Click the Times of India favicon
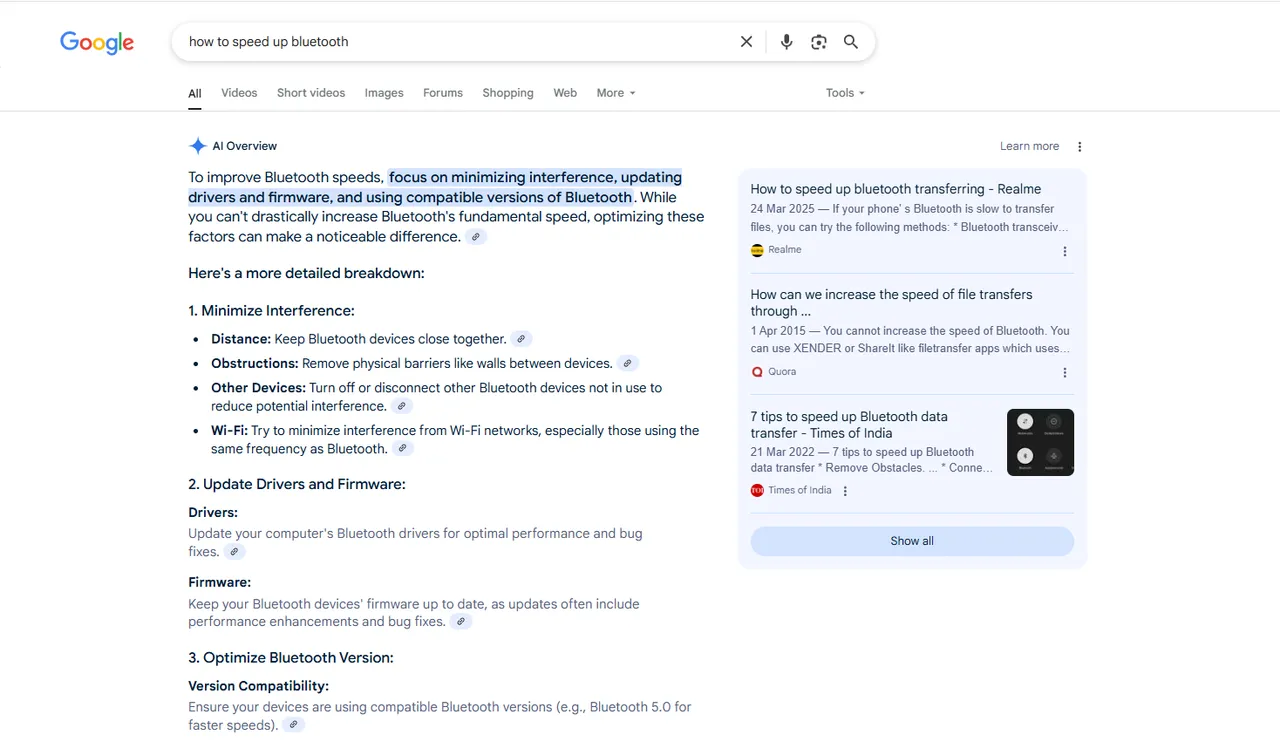The width and height of the screenshot is (1280, 741). point(757,490)
